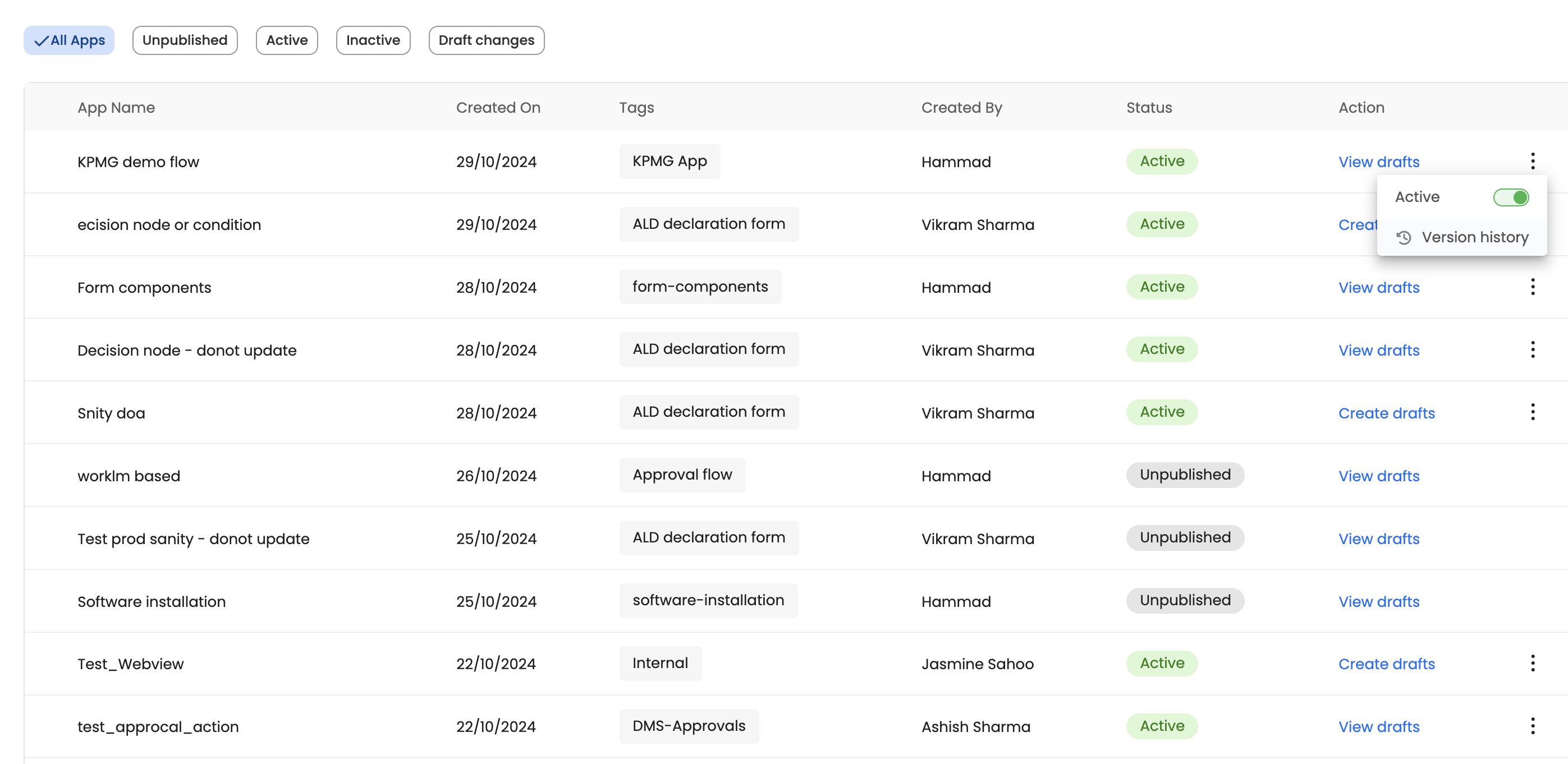Select the All Apps filter chip

[x=69, y=40]
